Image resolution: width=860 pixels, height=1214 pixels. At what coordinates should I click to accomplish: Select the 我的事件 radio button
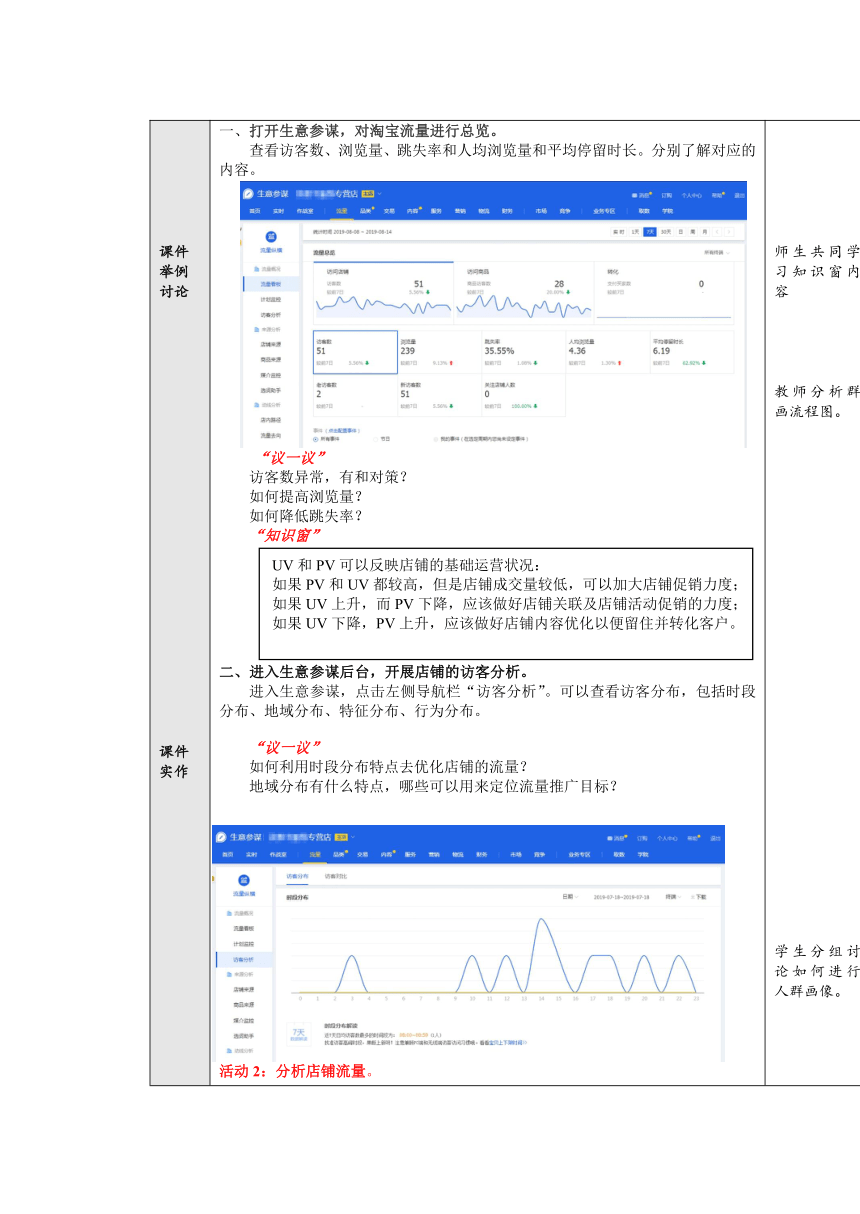[x=434, y=439]
